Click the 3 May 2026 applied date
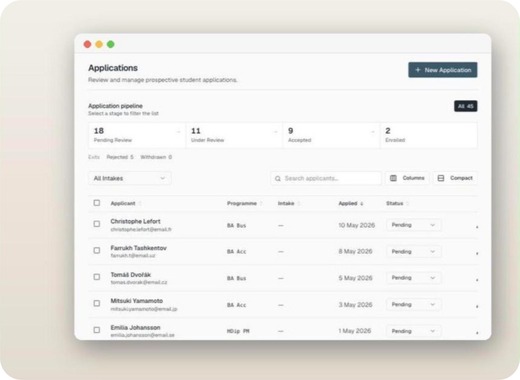 pos(355,305)
